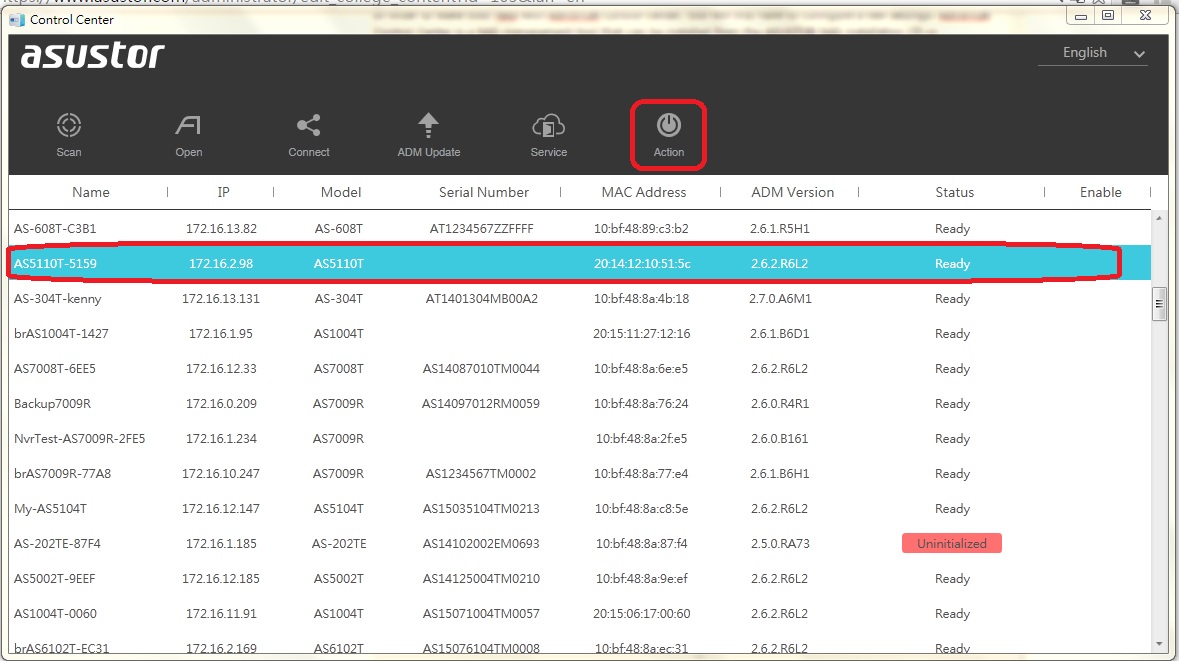Select the AS5002T-9EEF device
Image resolution: width=1179 pixels, height=661 pixels.
[55, 579]
